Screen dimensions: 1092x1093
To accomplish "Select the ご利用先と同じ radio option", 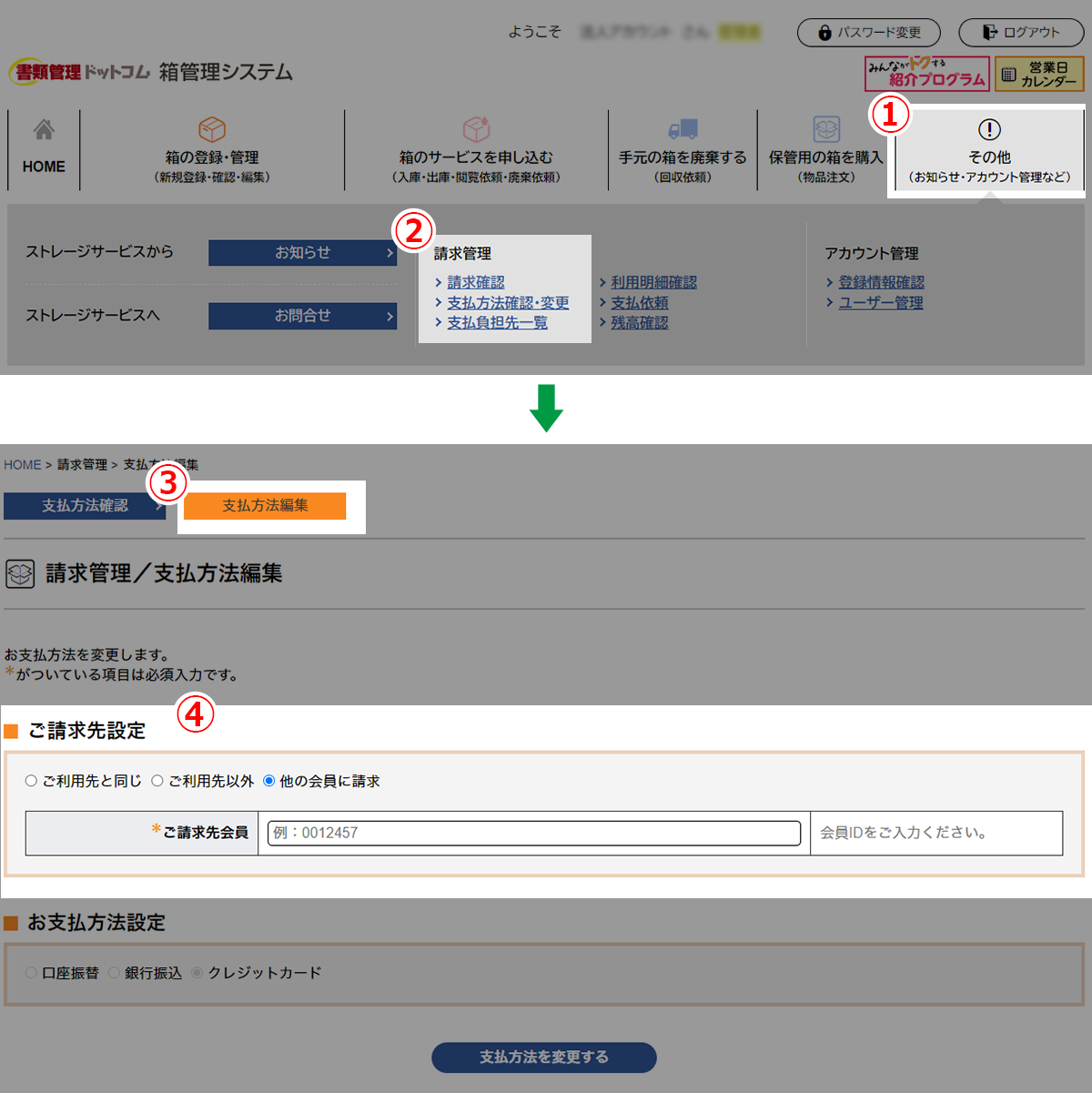I will click(x=32, y=781).
